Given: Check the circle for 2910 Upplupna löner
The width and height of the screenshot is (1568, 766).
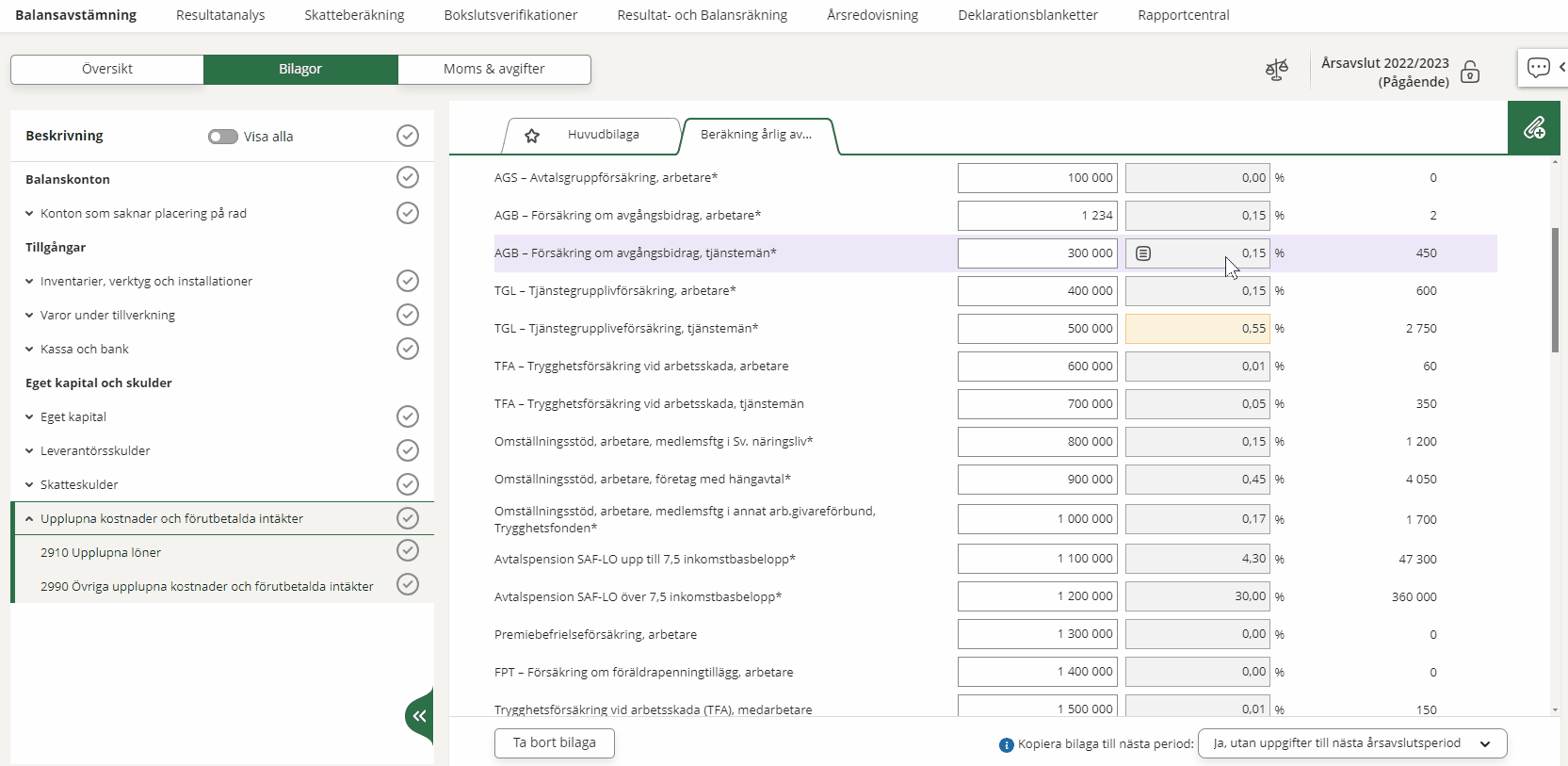Looking at the screenshot, I should [407, 550].
